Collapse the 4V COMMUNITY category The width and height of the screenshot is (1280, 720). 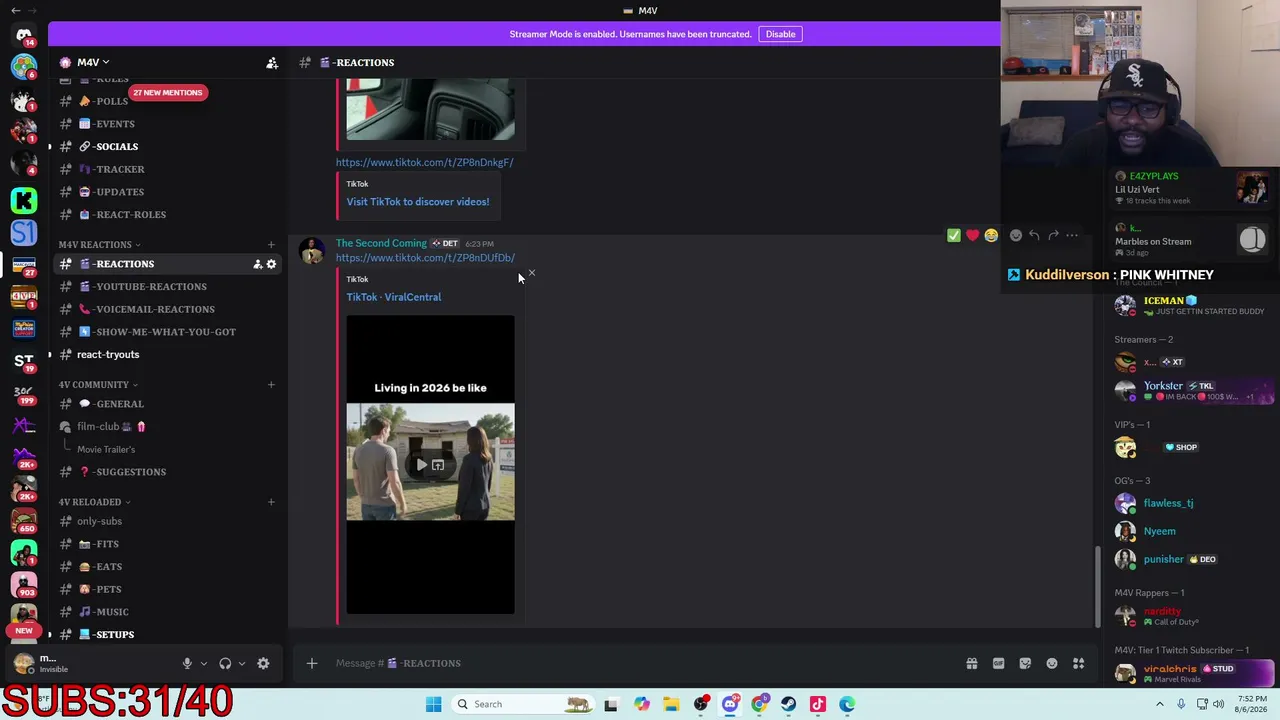click(x=98, y=385)
